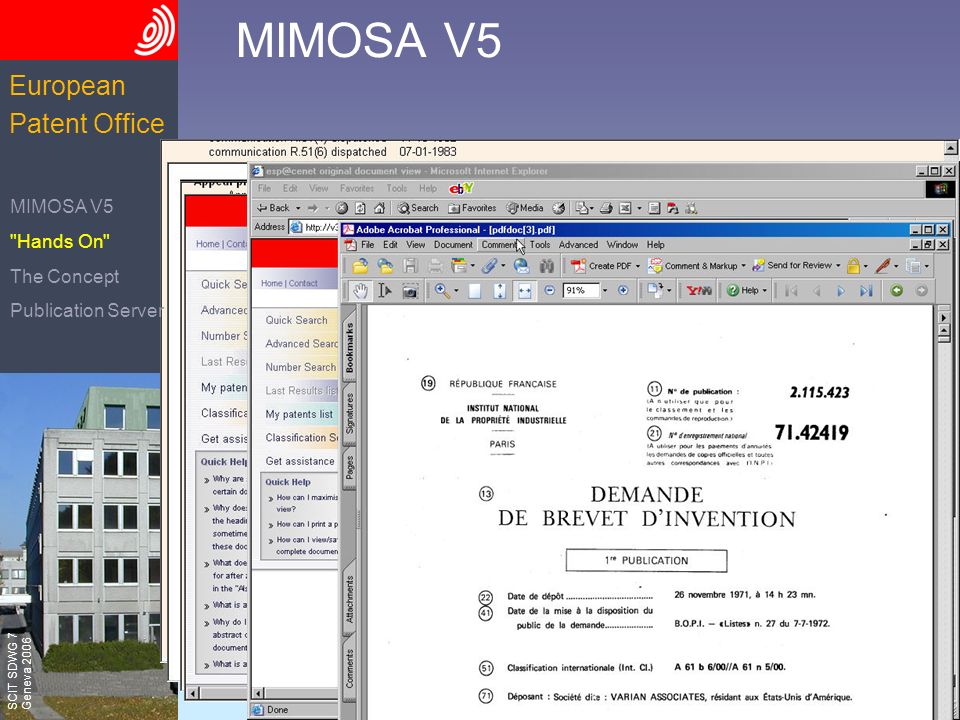Select the text Select tool in Acrobat
The image size is (960, 720).
pyautogui.click(x=384, y=291)
